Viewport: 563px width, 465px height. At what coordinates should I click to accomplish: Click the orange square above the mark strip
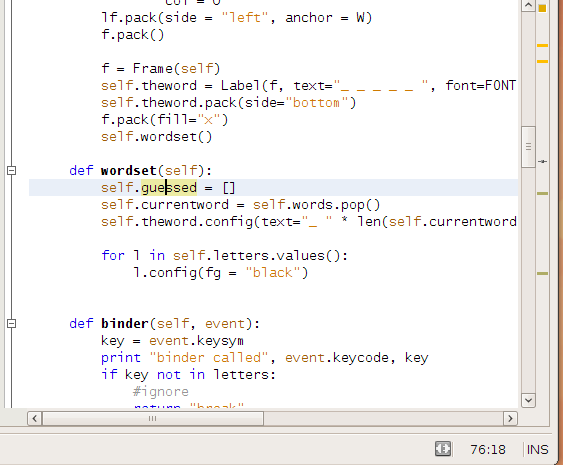click(542, 8)
